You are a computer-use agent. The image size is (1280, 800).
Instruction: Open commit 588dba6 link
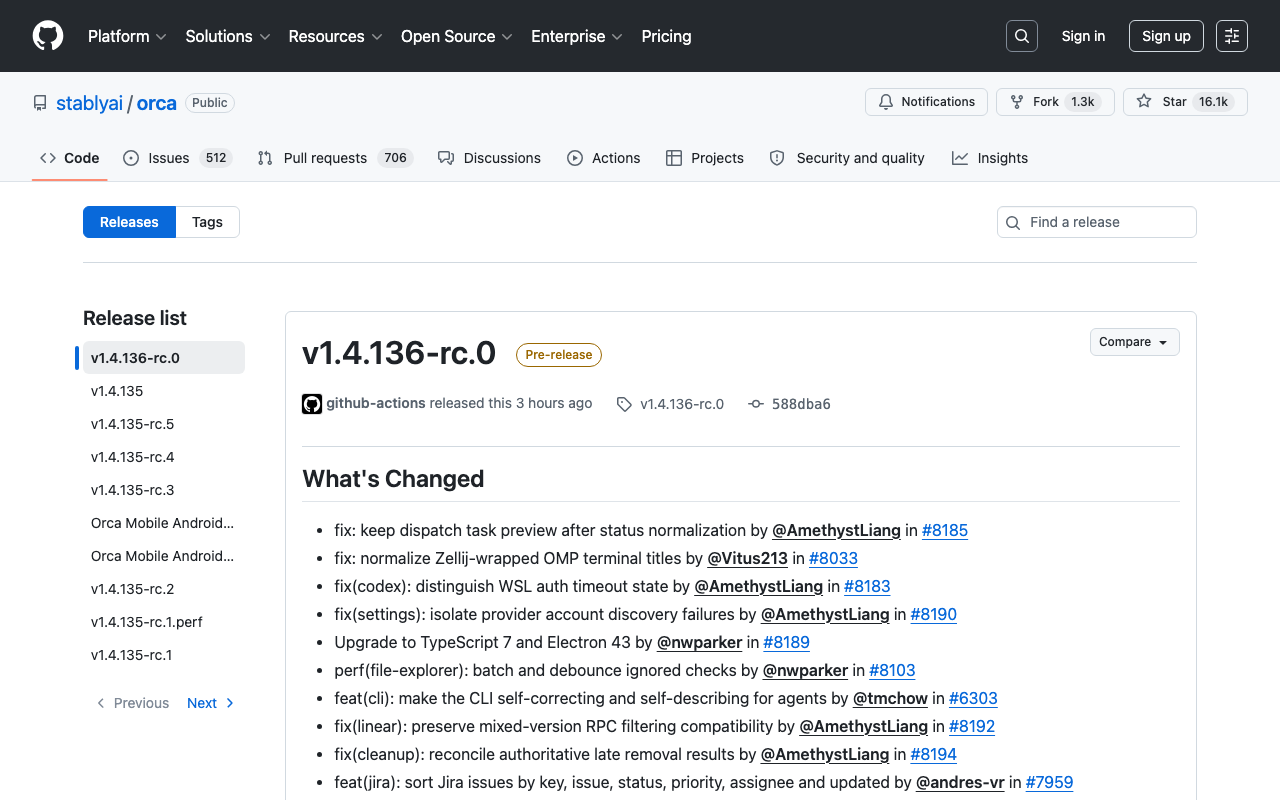pyautogui.click(x=801, y=404)
